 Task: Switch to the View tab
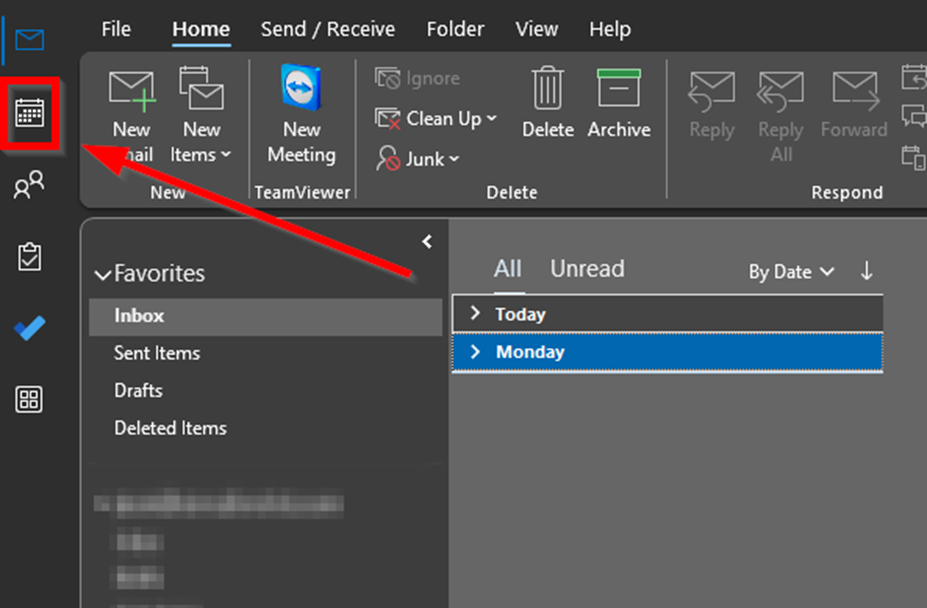click(x=537, y=29)
